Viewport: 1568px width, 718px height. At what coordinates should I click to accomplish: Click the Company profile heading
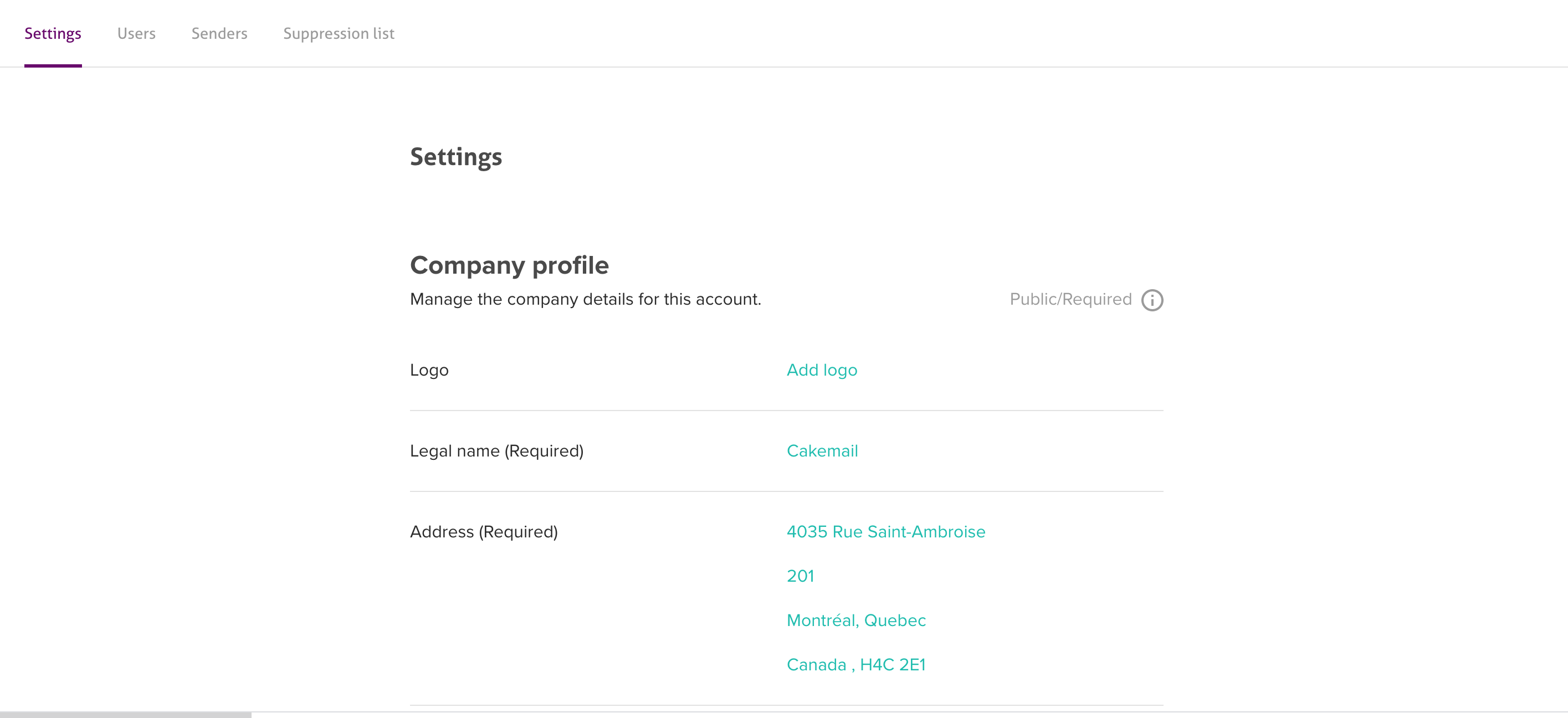coord(509,265)
